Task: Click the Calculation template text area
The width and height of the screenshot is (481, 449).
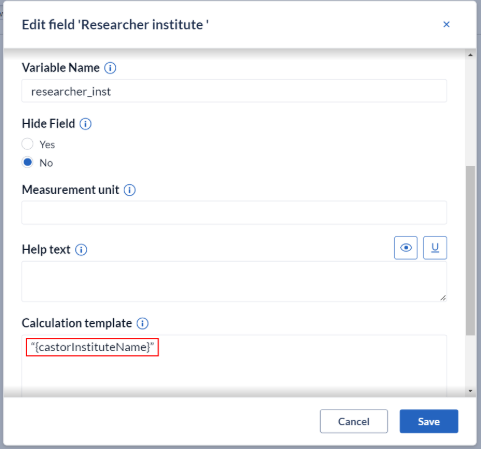Action: click(234, 366)
